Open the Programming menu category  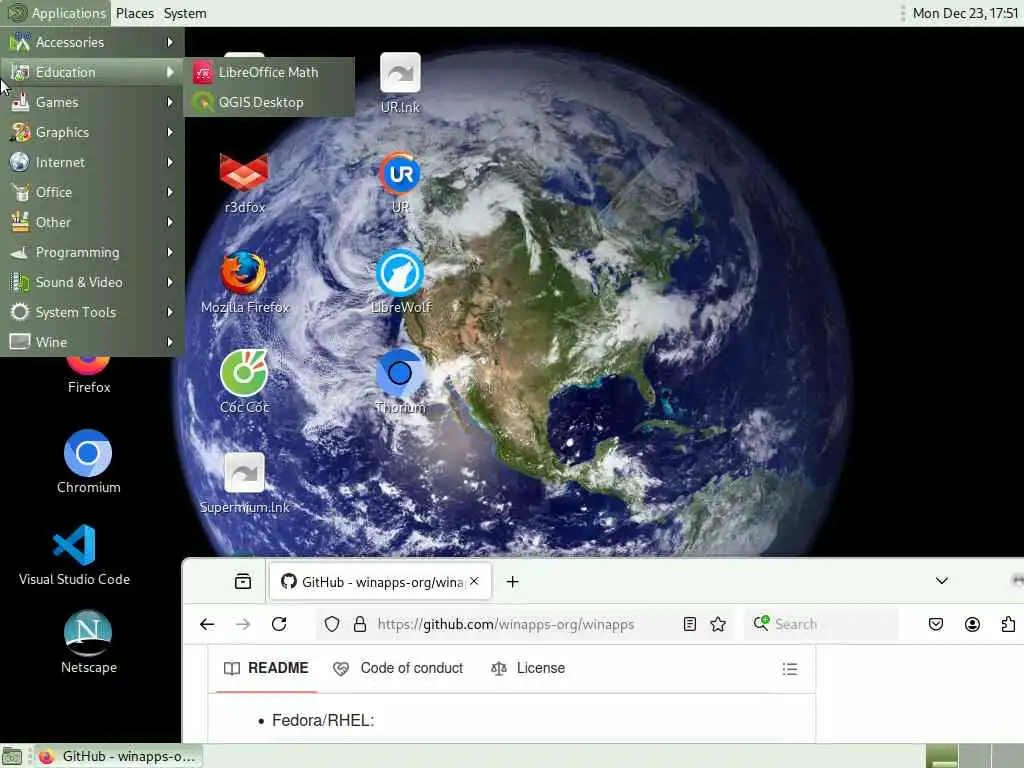pos(92,253)
